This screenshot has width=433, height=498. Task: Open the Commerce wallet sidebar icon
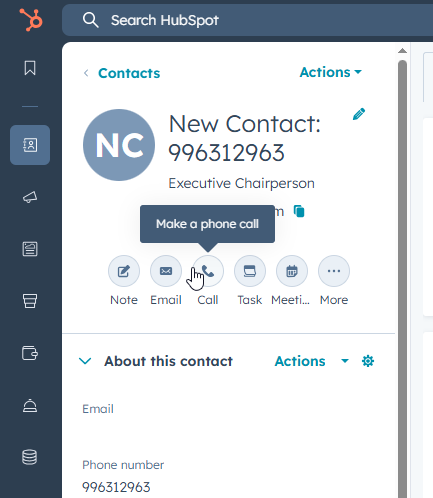tap(30, 353)
